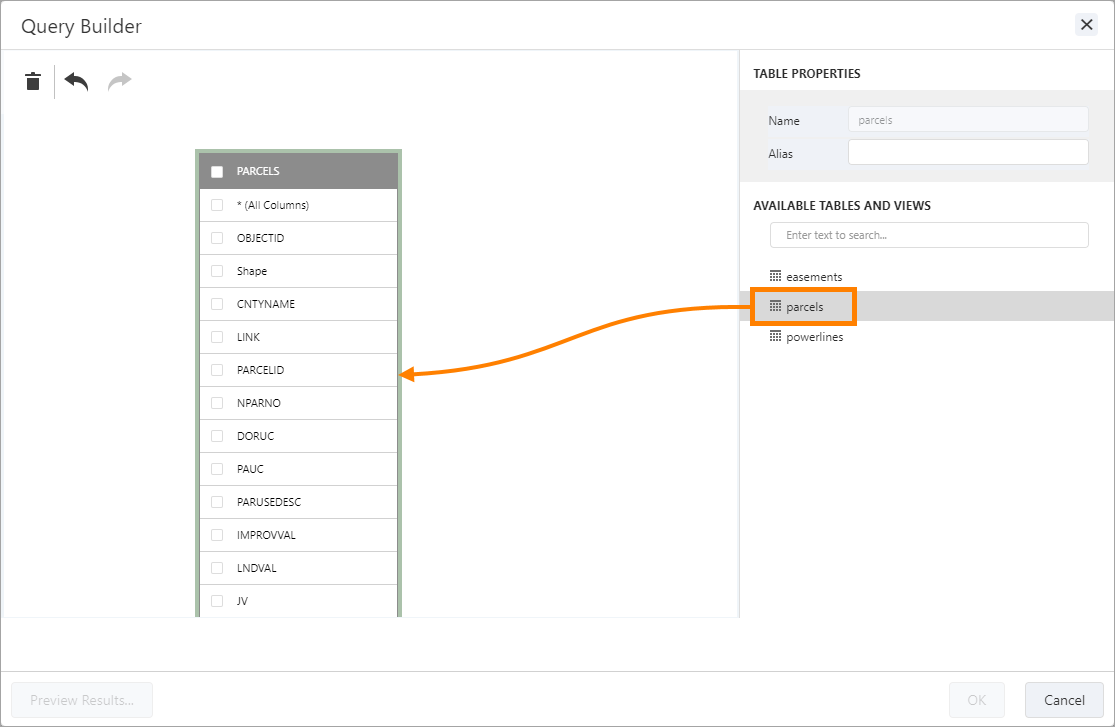
Task: Click the OK button
Action: [977, 699]
